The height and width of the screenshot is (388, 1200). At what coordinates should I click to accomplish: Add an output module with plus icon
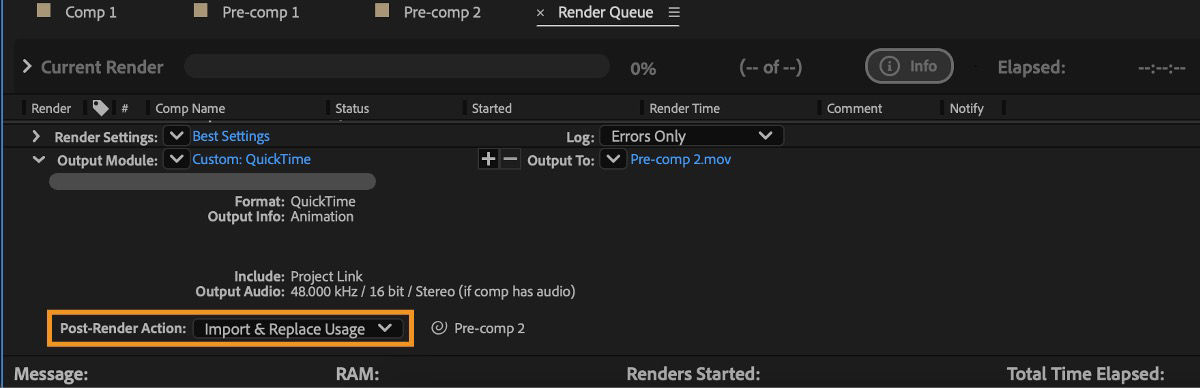pyautogui.click(x=488, y=159)
